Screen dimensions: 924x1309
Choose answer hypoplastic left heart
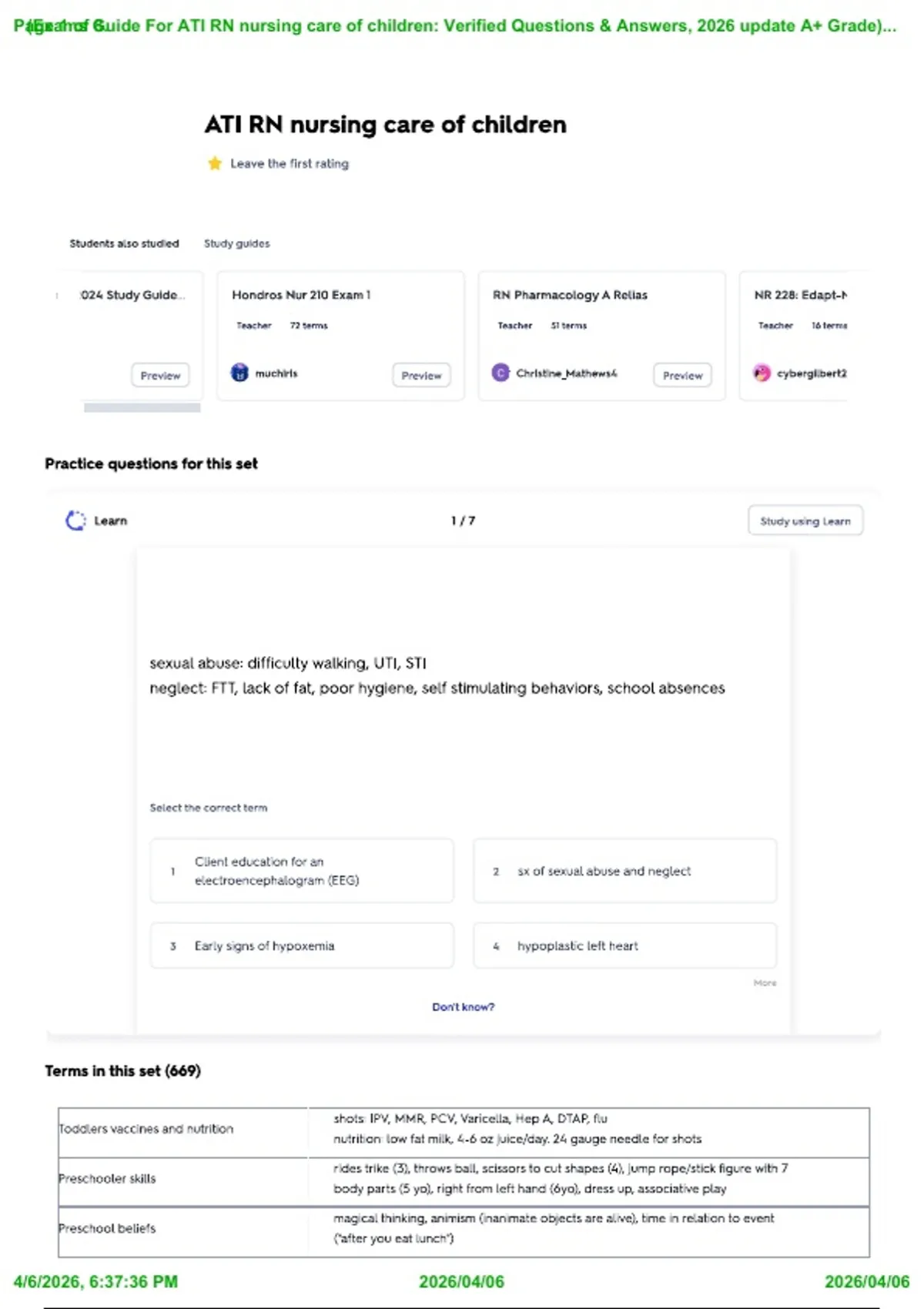click(x=624, y=946)
